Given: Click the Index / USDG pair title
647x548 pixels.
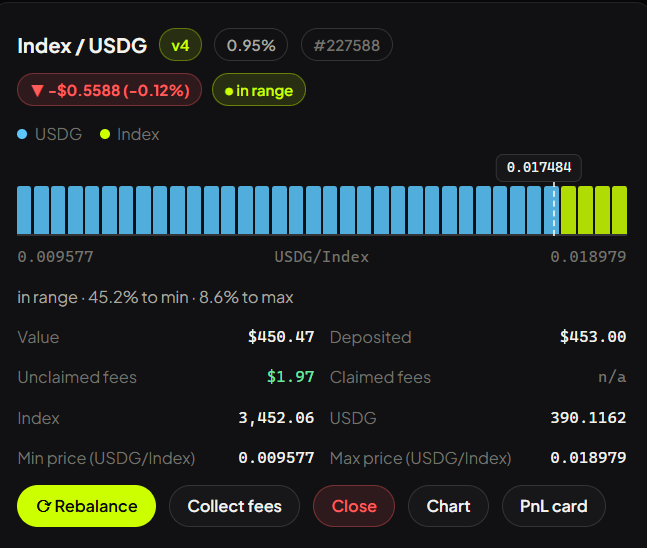Looking at the screenshot, I should (x=82, y=45).
